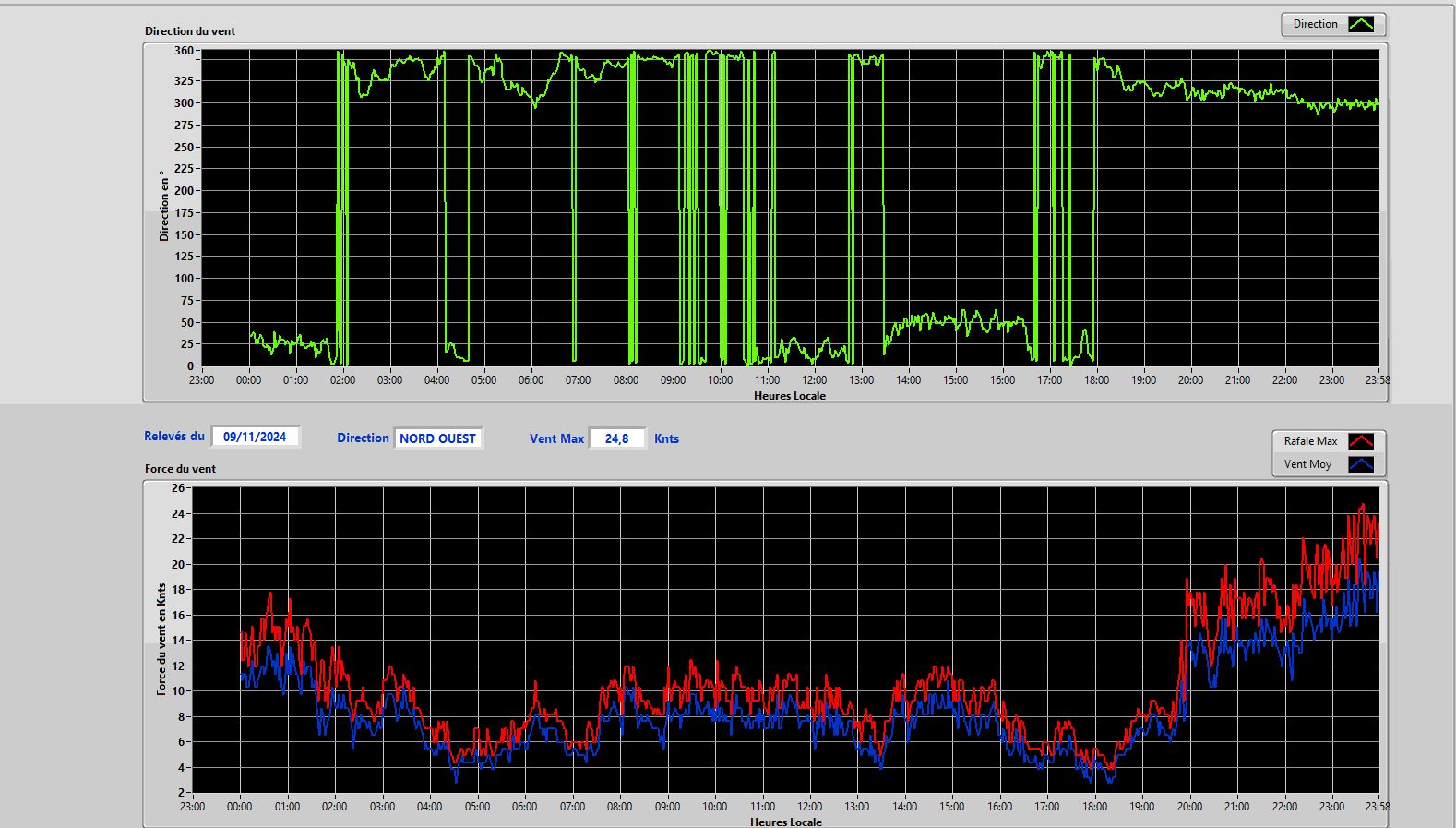The width and height of the screenshot is (1456, 828).
Task: Click the green Direction legend icon
Action: point(1361,24)
